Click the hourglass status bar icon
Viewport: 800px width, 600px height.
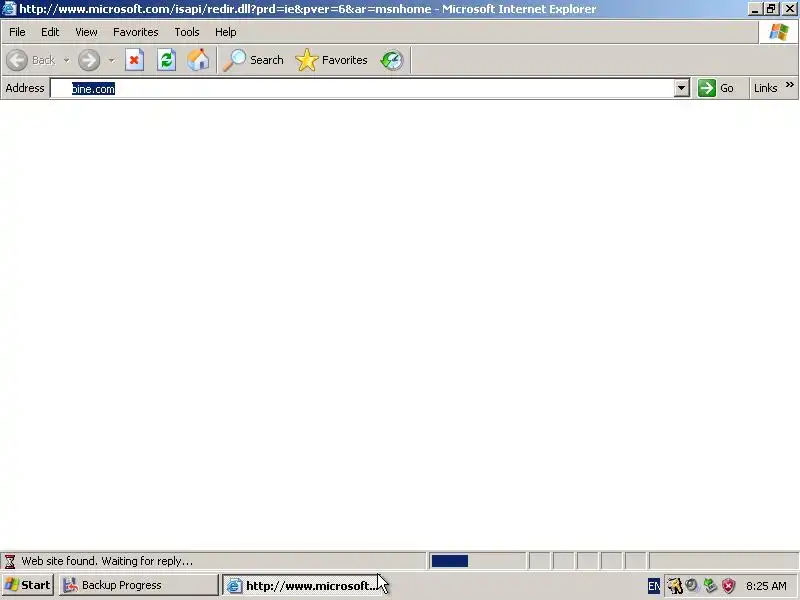(10, 561)
